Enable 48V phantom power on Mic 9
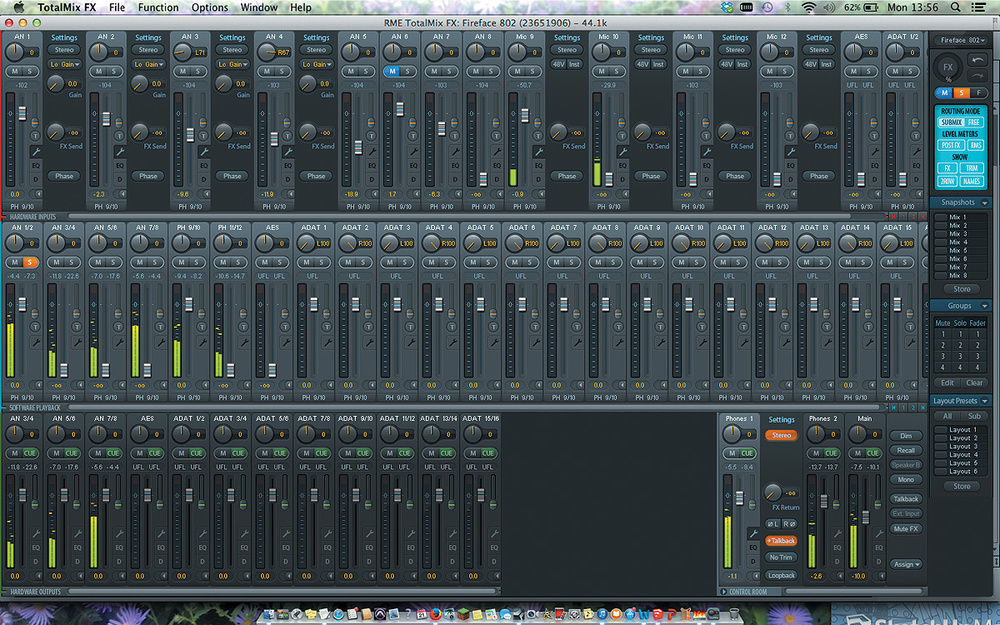 pyautogui.click(x=559, y=63)
